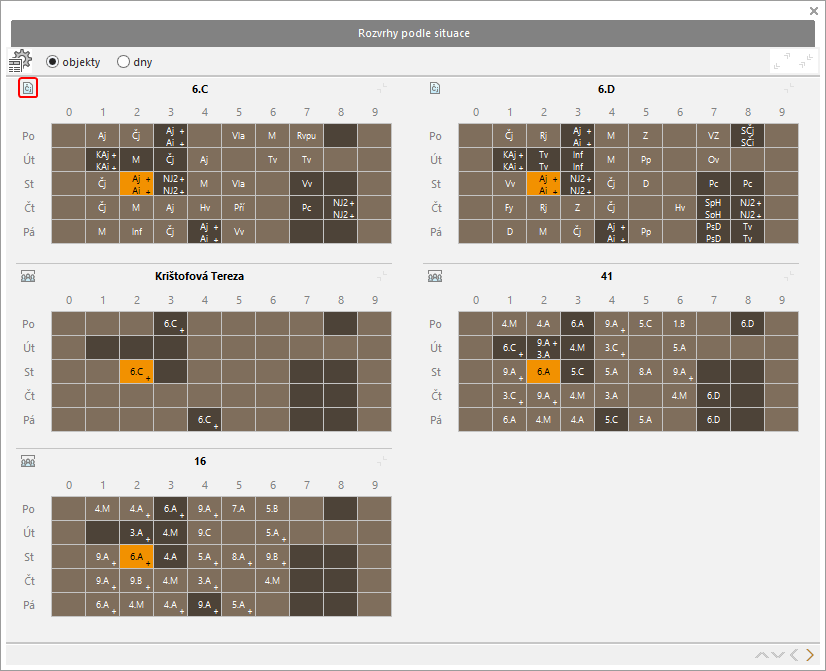Click 6.C Friday cell in Krištofová Tereza timetable
826x671 pixels.
tap(204, 420)
